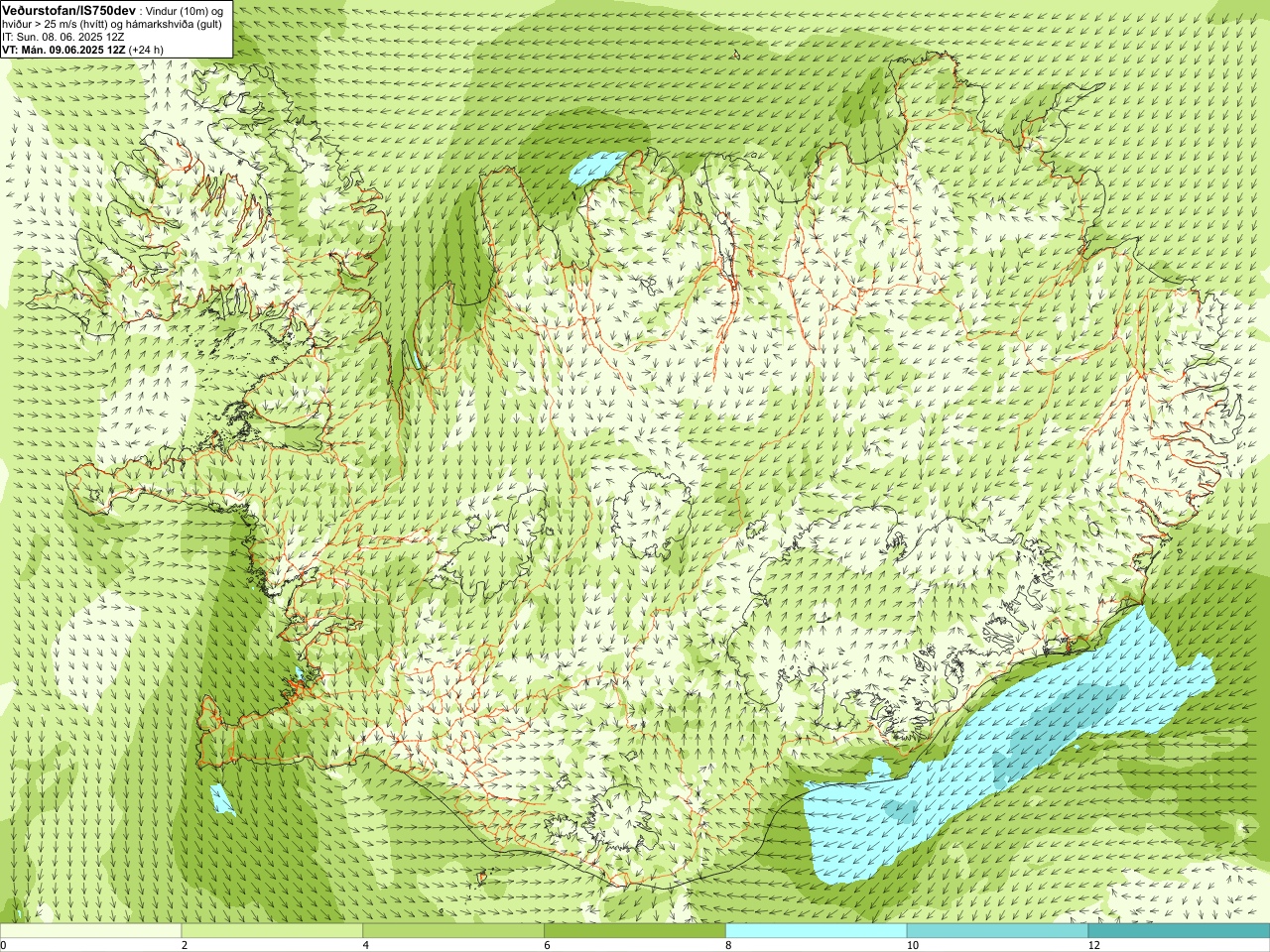Click the legend tick label '10'

[x=912, y=945]
